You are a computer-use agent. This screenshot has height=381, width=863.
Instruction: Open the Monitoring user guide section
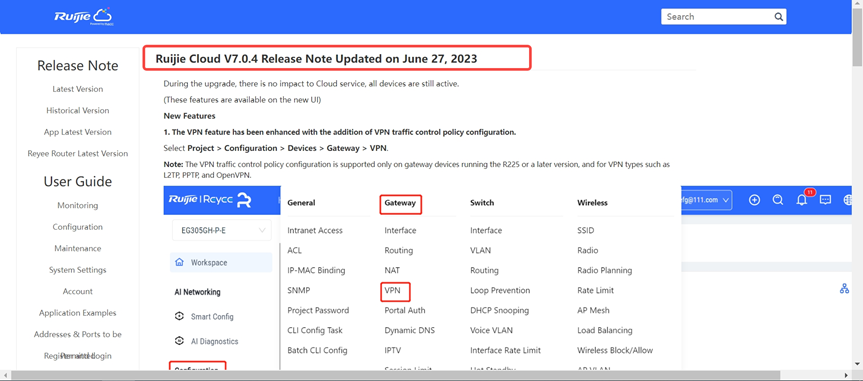78,205
